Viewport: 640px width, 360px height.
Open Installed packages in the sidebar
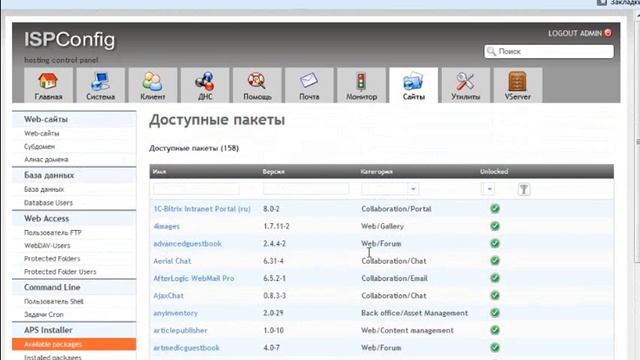click(x=53, y=357)
